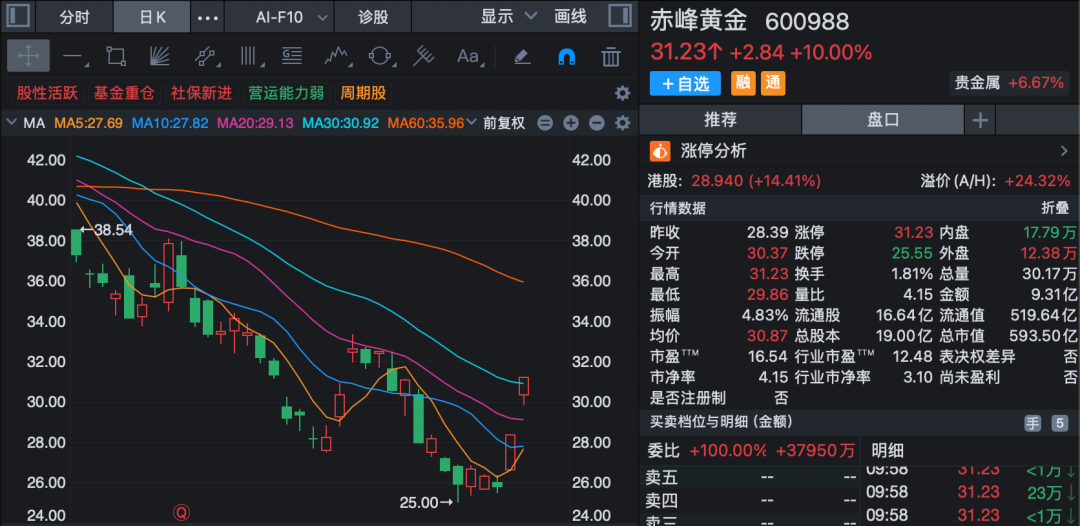Select the straight line drawing tool
The height and width of the screenshot is (526, 1080).
74,56
